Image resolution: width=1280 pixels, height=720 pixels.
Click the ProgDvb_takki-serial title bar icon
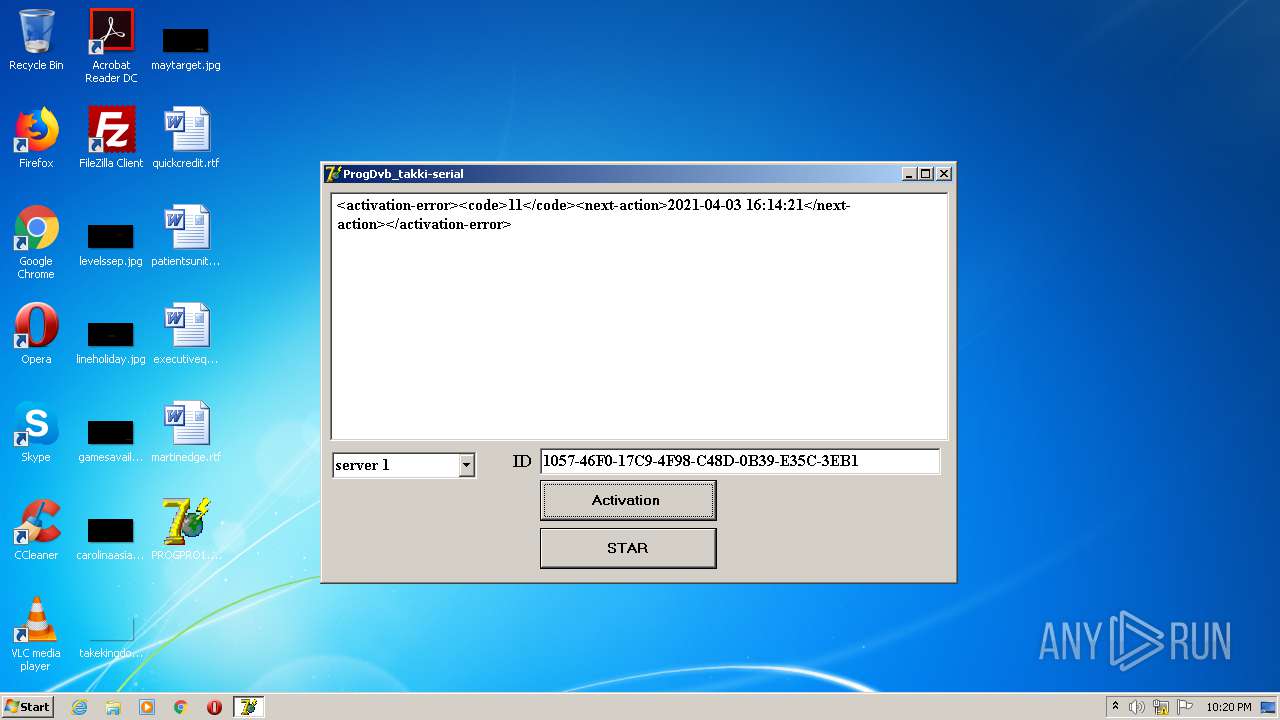tap(333, 174)
